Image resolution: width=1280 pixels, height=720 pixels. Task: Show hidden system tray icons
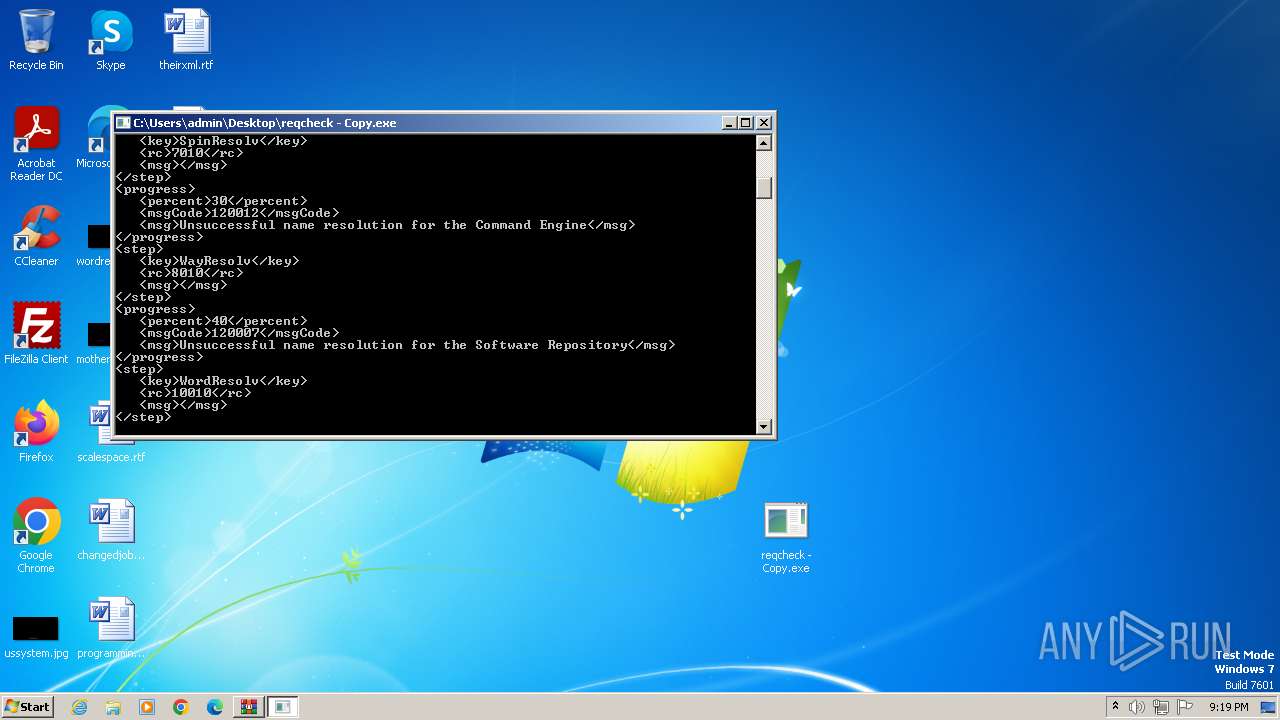(1115, 707)
